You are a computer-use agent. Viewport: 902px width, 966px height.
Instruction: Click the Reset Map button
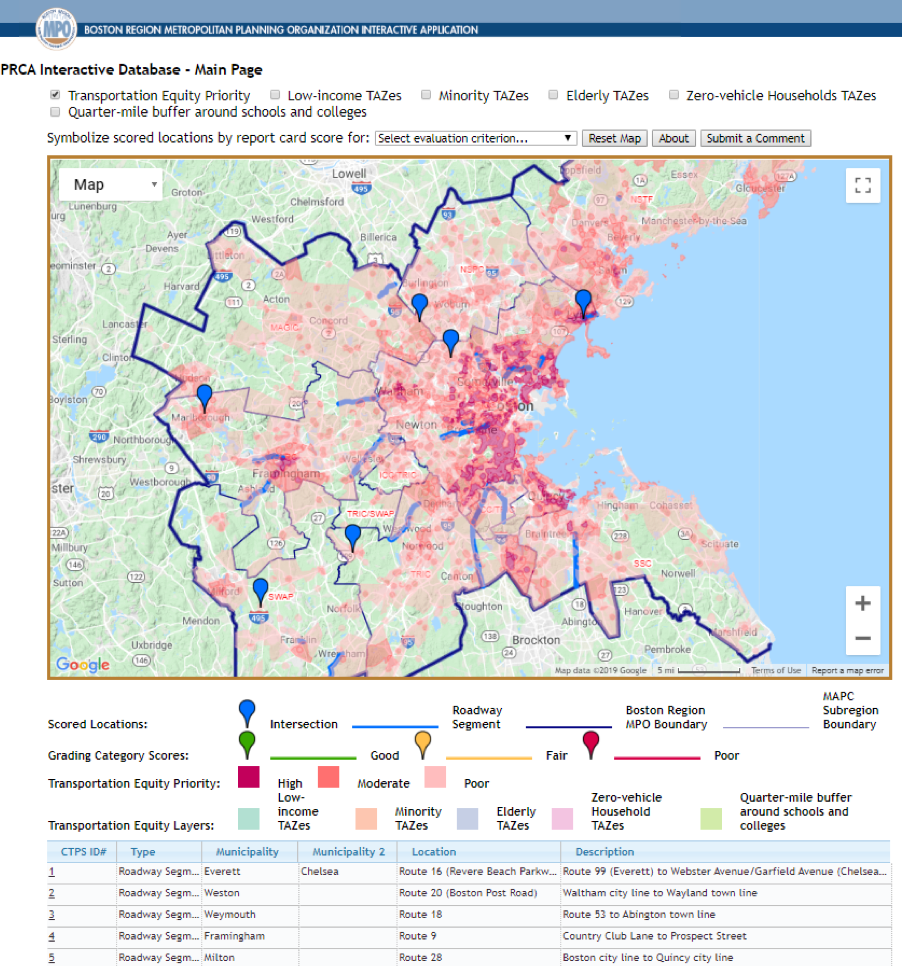tap(615, 138)
